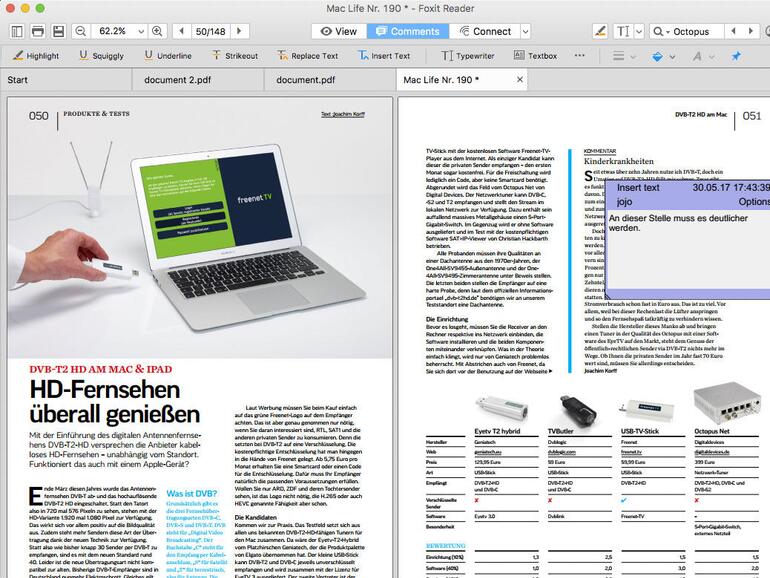Select the Strikeout annotation tool
Image resolution: width=770 pixels, height=578 pixels.
click(x=235, y=55)
